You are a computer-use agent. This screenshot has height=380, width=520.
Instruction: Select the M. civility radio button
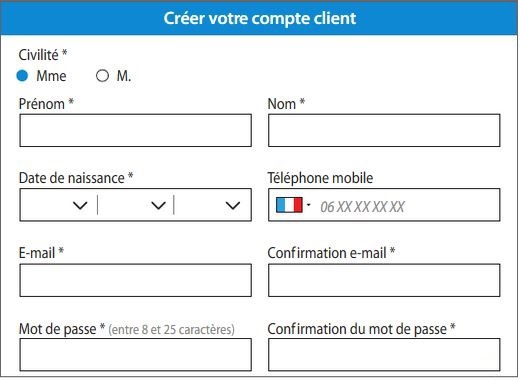point(102,76)
